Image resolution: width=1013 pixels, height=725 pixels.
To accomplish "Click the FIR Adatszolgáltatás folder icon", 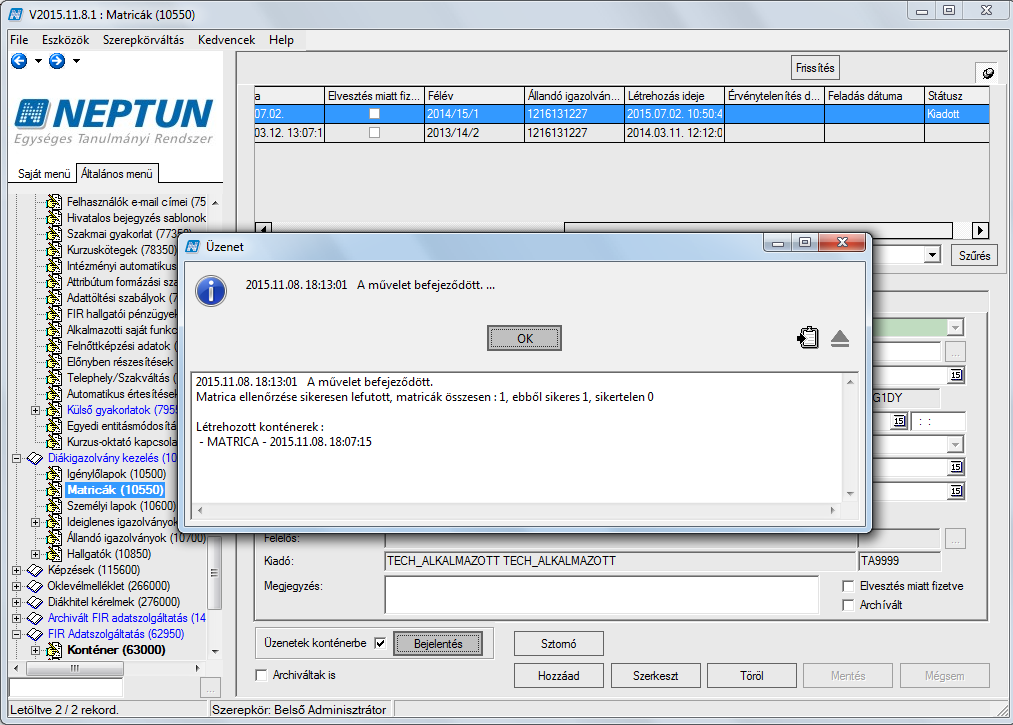I will click(x=34, y=634).
